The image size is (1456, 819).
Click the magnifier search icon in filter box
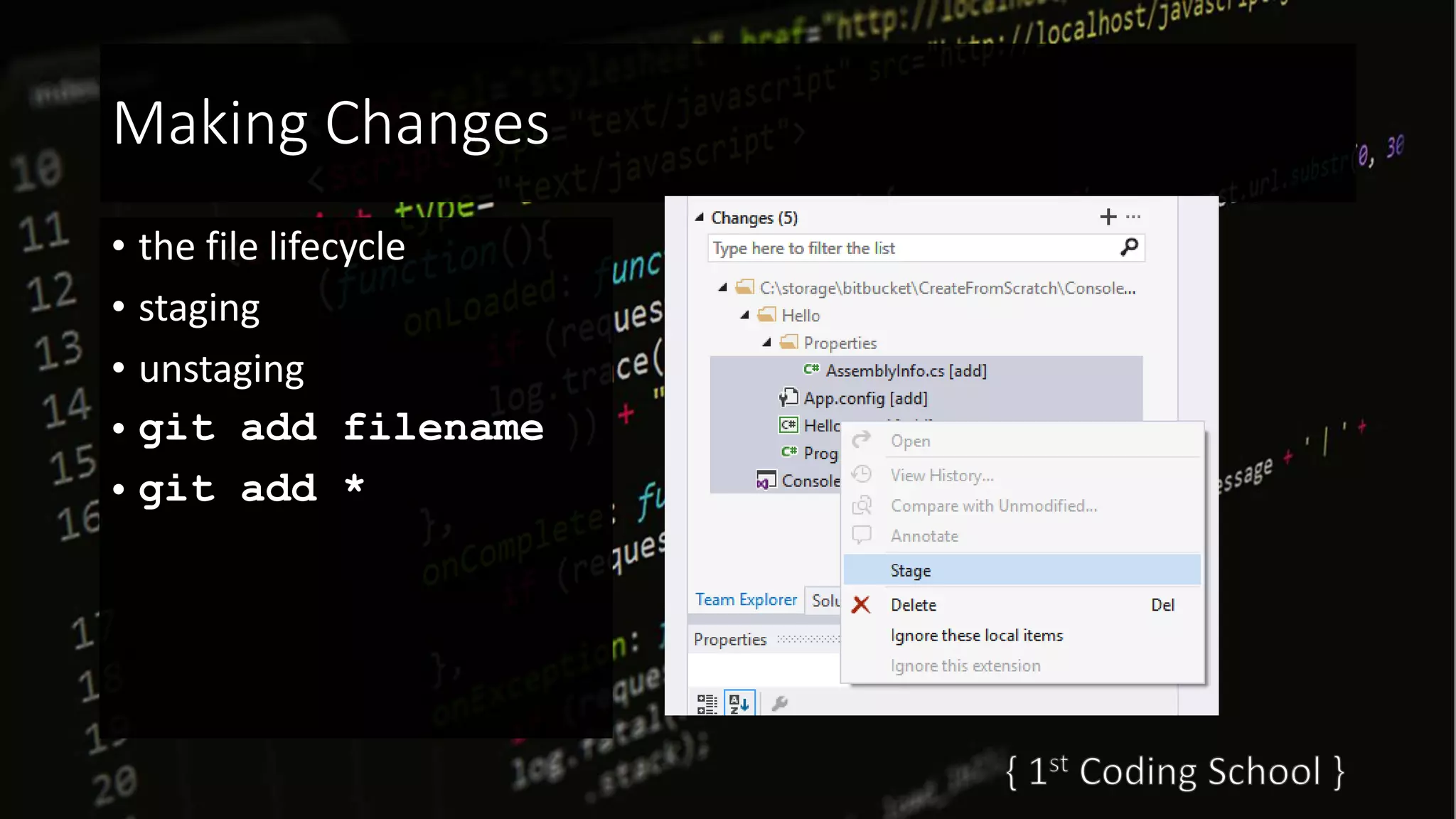coord(1128,247)
